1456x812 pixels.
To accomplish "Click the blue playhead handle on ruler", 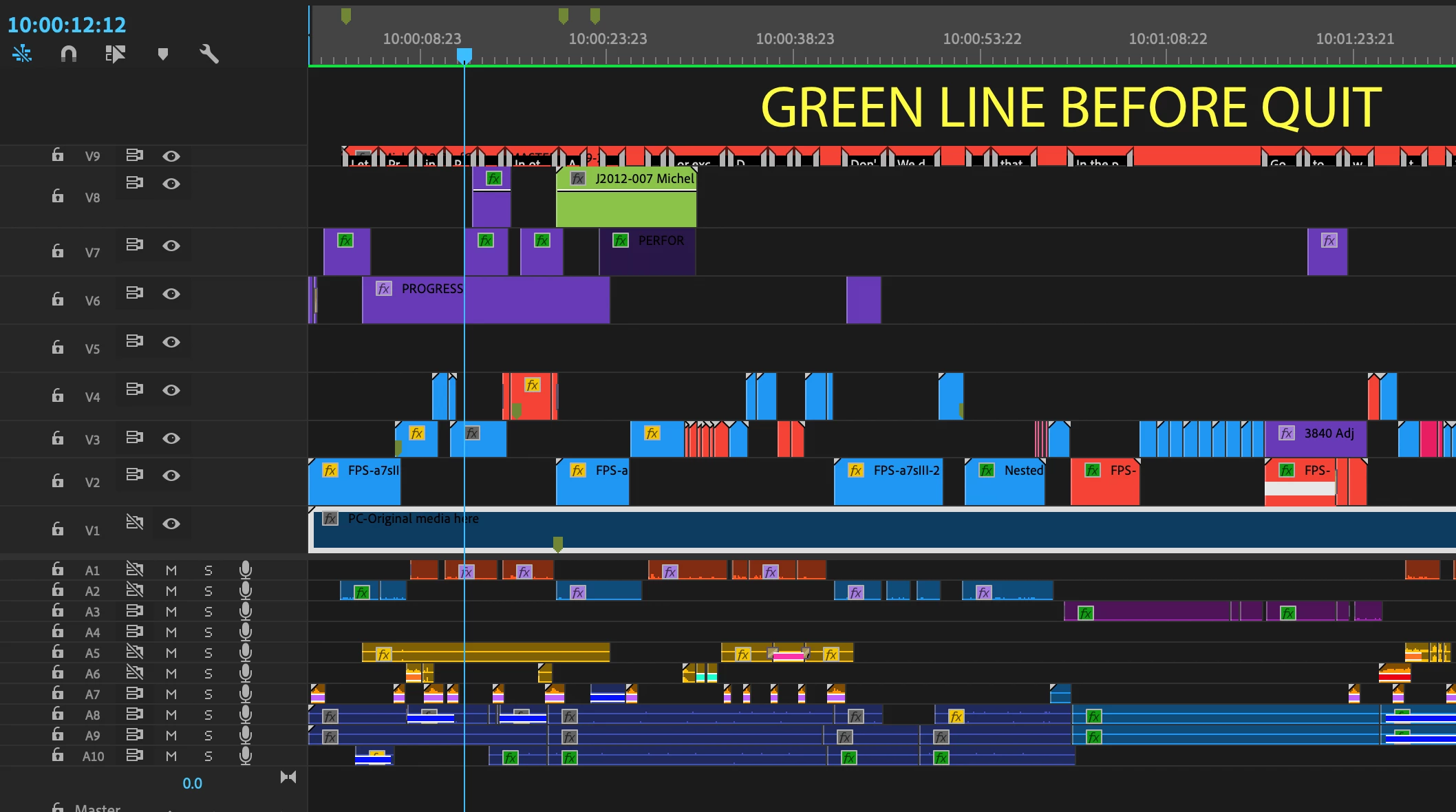I will (464, 55).
